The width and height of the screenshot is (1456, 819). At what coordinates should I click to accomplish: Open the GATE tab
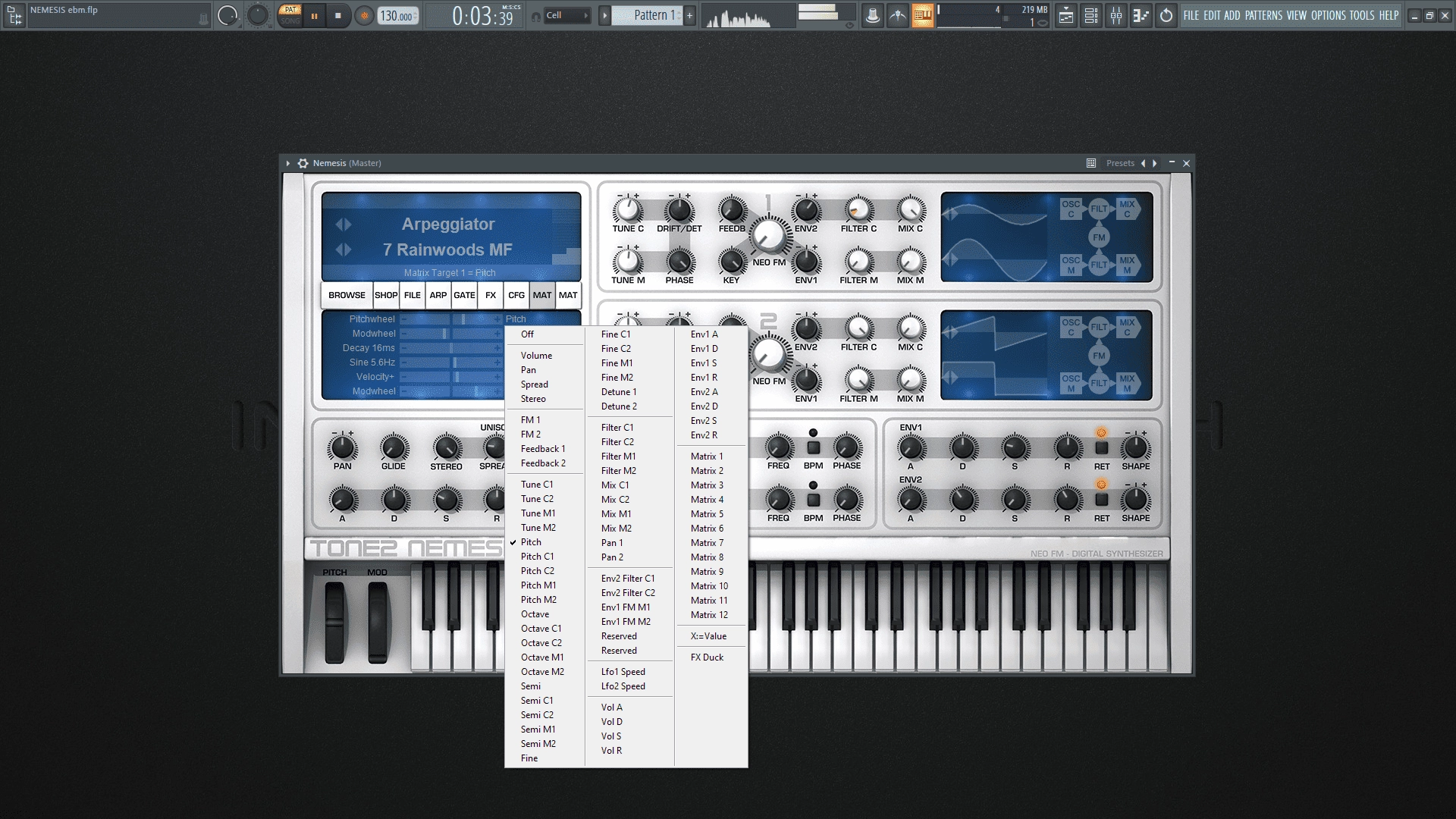(x=464, y=295)
